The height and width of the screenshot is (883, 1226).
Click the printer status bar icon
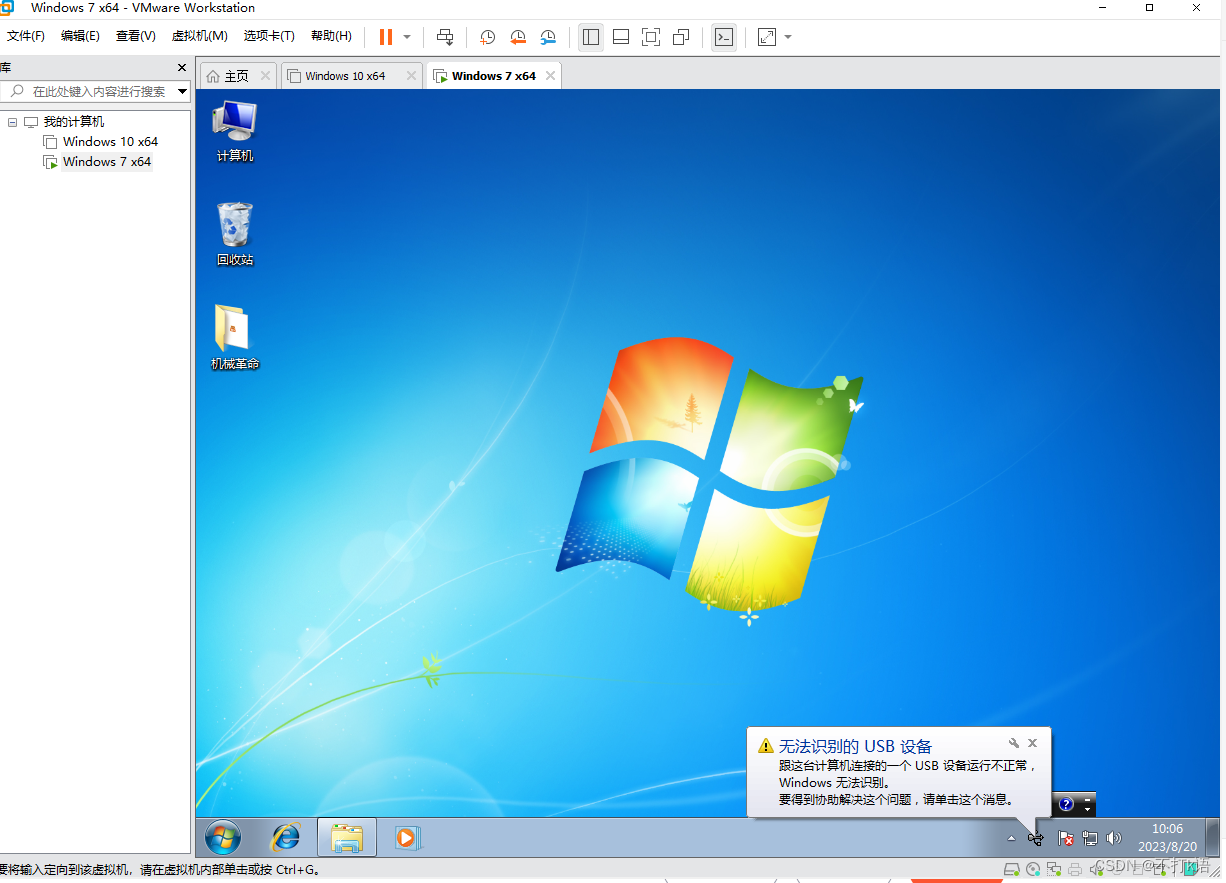1075,869
